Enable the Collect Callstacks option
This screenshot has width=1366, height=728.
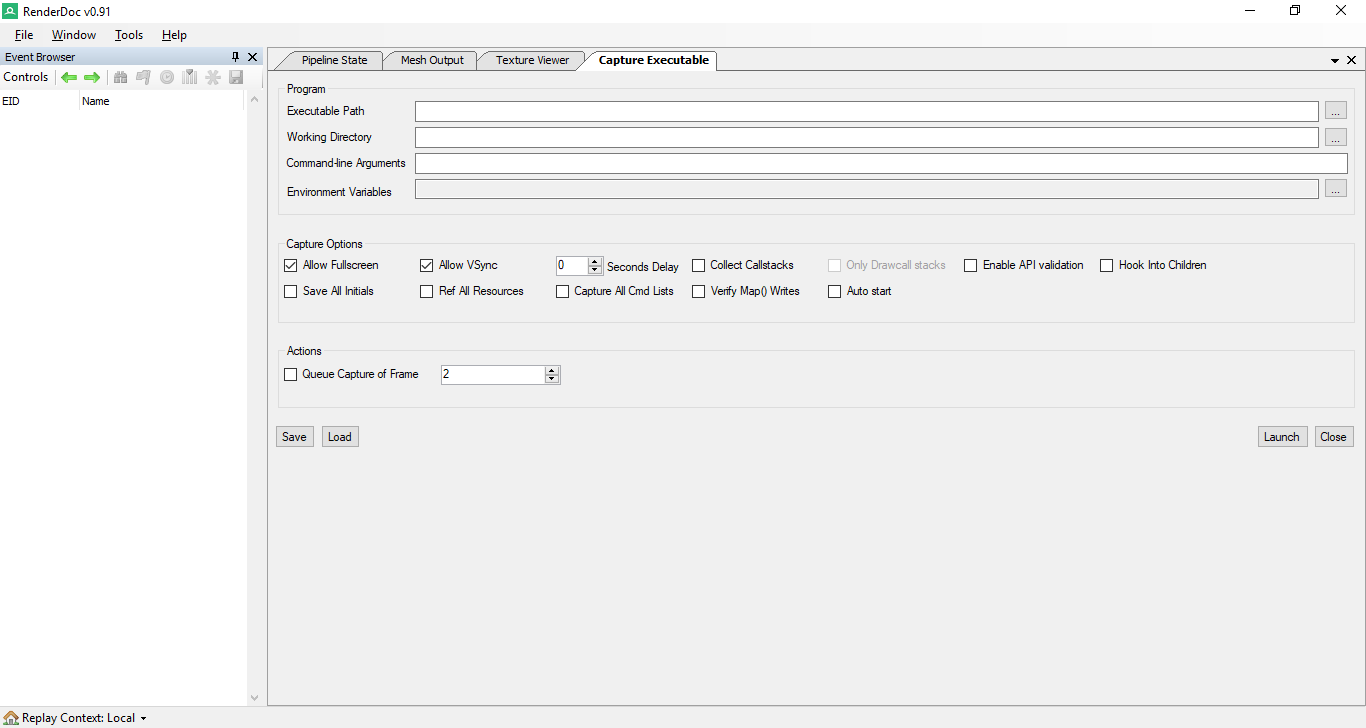(699, 265)
